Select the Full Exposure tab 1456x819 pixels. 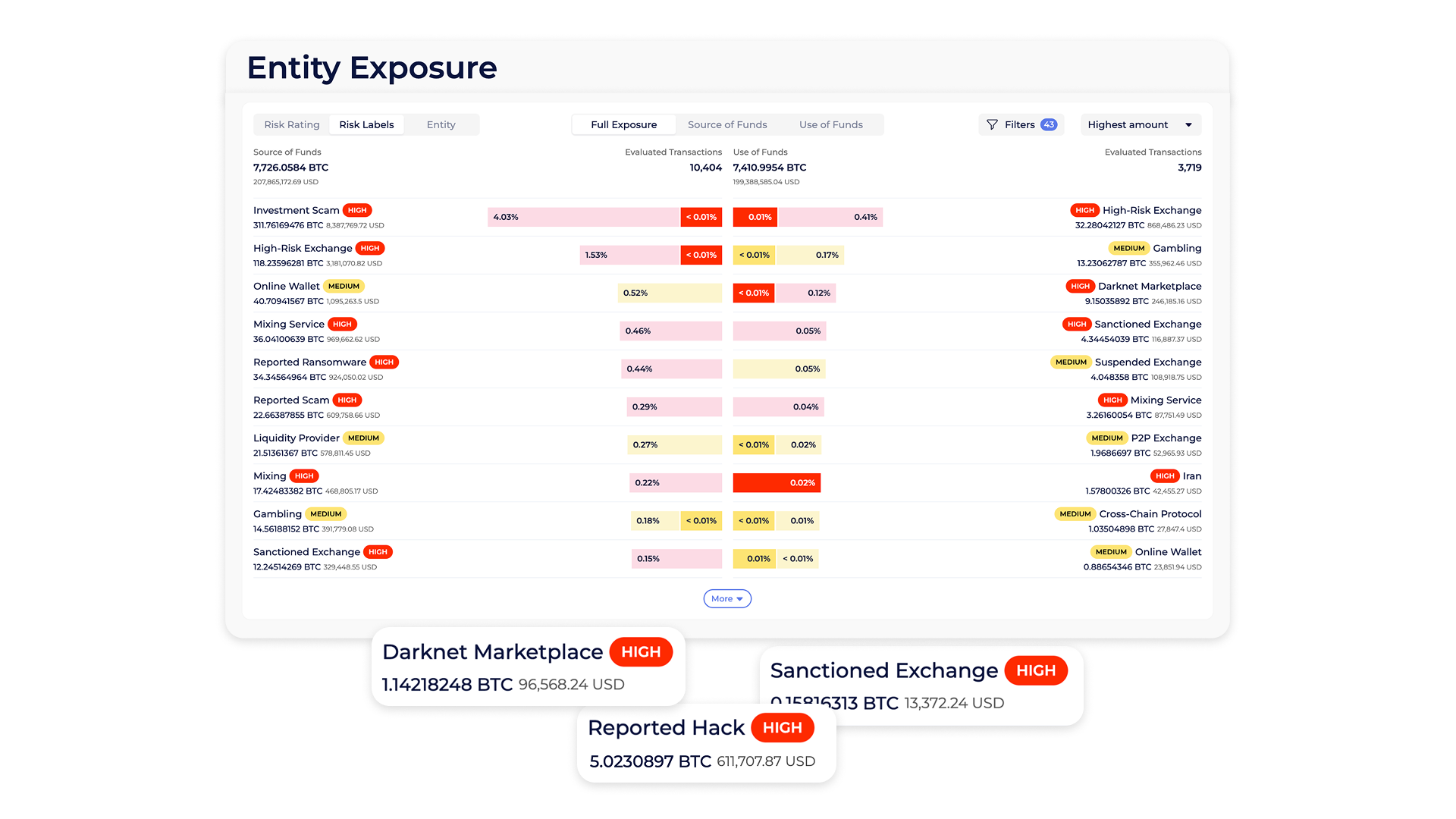click(623, 124)
